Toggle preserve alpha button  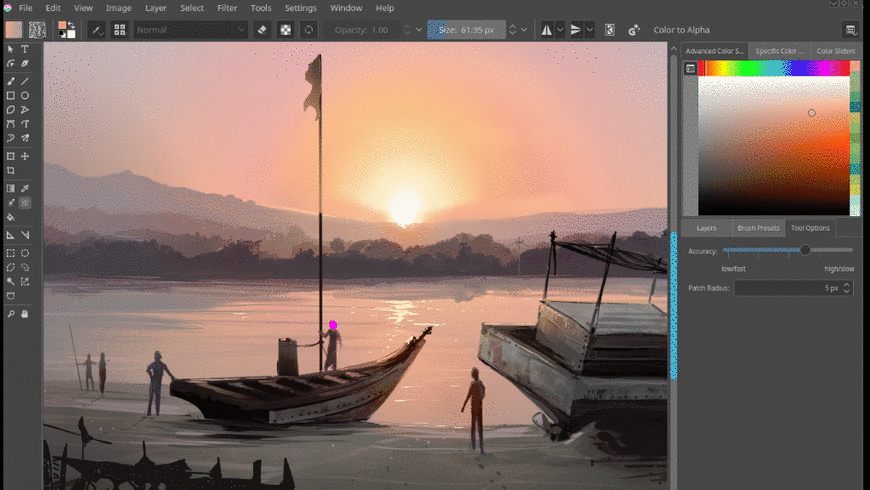pyautogui.click(x=285, y=30)
